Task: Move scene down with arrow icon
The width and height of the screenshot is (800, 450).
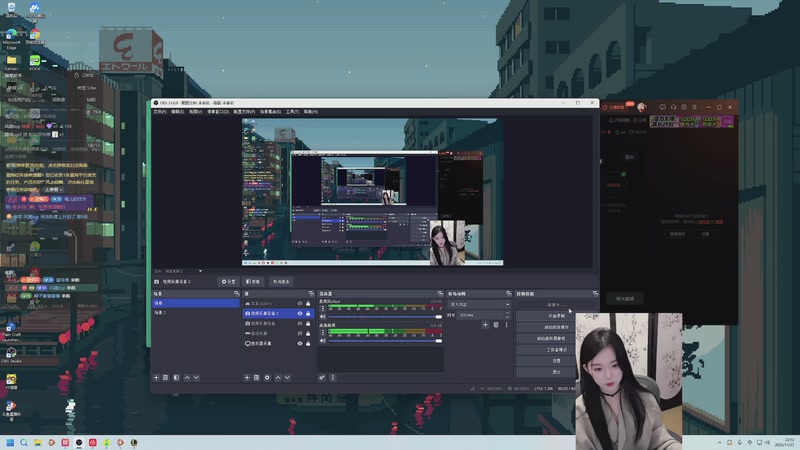Action: pyautogui.click(x=196, y=378)
